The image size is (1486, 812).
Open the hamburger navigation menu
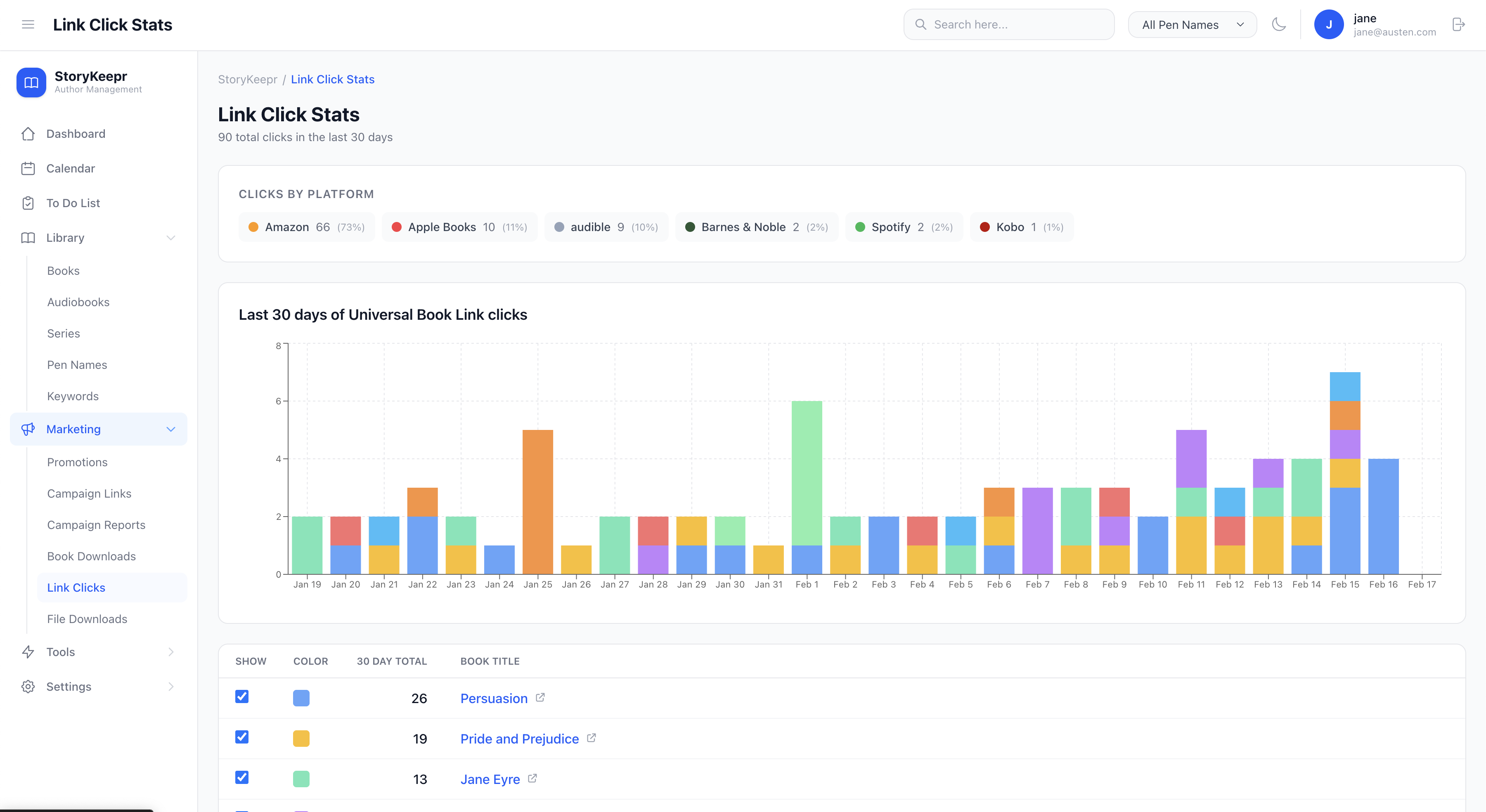(x=28, y=24)
